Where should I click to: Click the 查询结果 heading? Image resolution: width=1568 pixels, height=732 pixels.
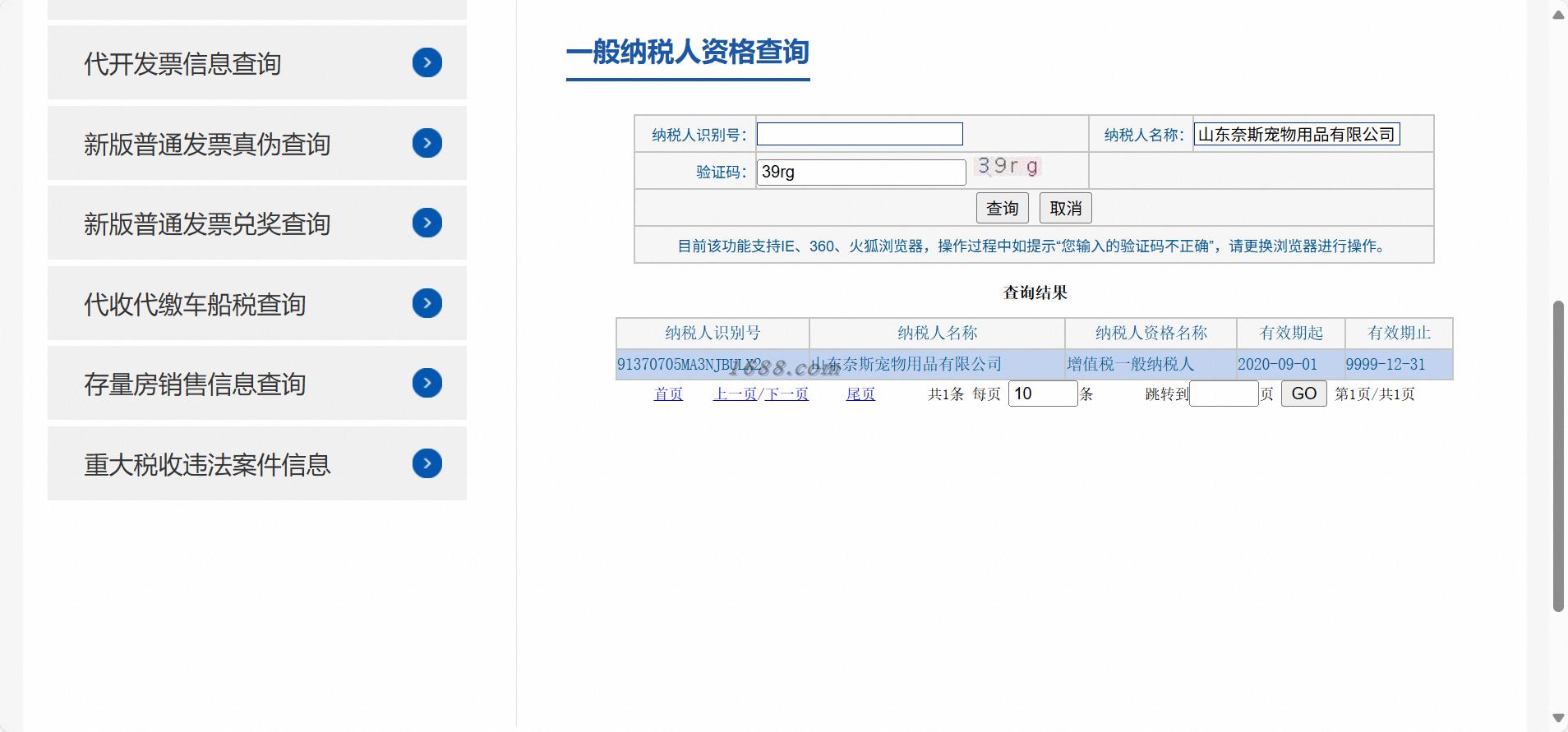click(1035, 292)
